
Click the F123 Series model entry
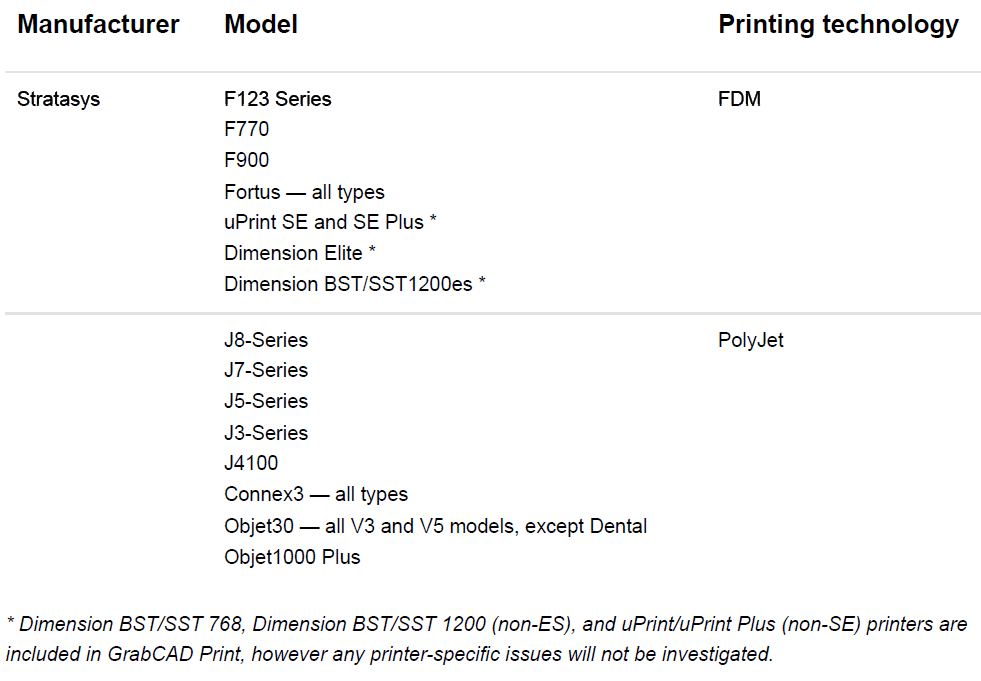coord(277,99)
